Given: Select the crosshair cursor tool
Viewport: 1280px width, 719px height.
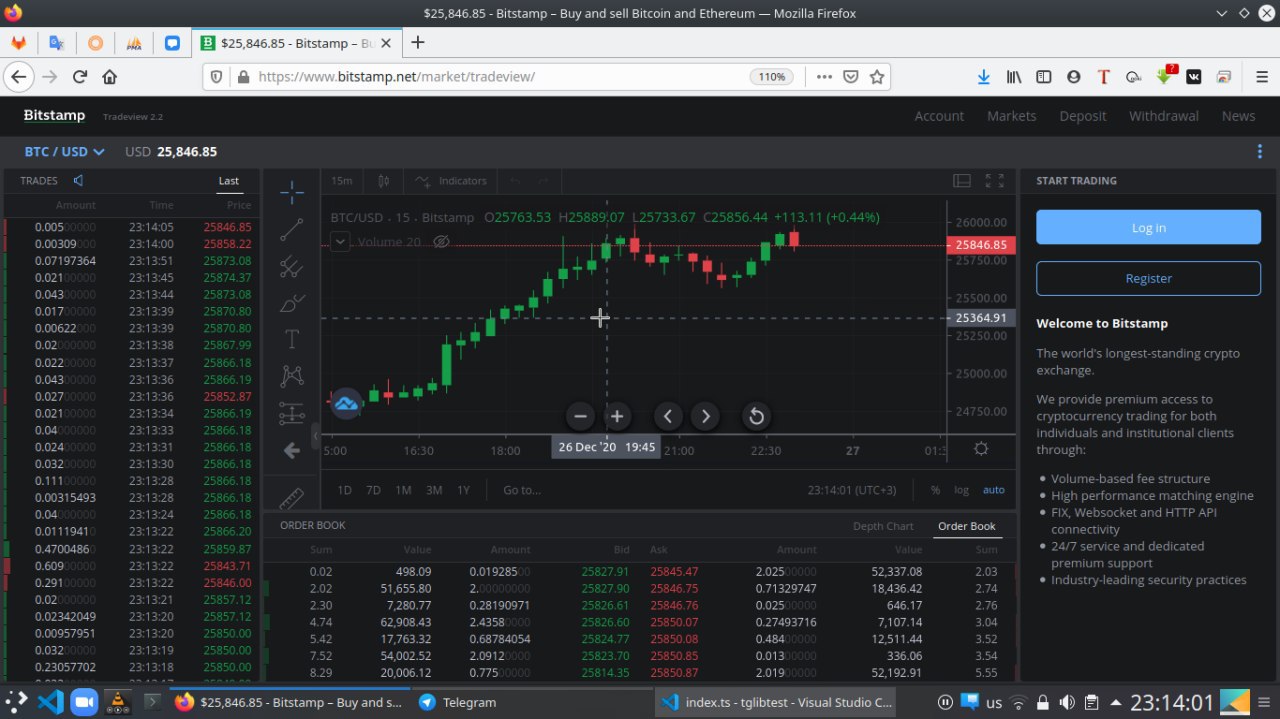Looking at the screenshot, I should [x=292, y=192].
